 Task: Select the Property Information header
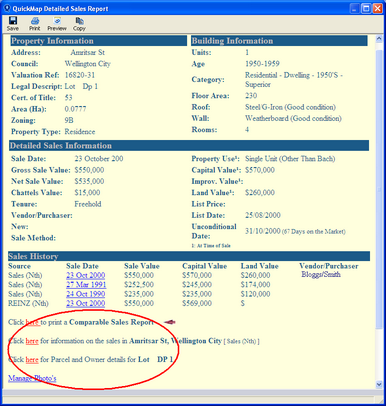pyautogui.click(x=98, y=41)
